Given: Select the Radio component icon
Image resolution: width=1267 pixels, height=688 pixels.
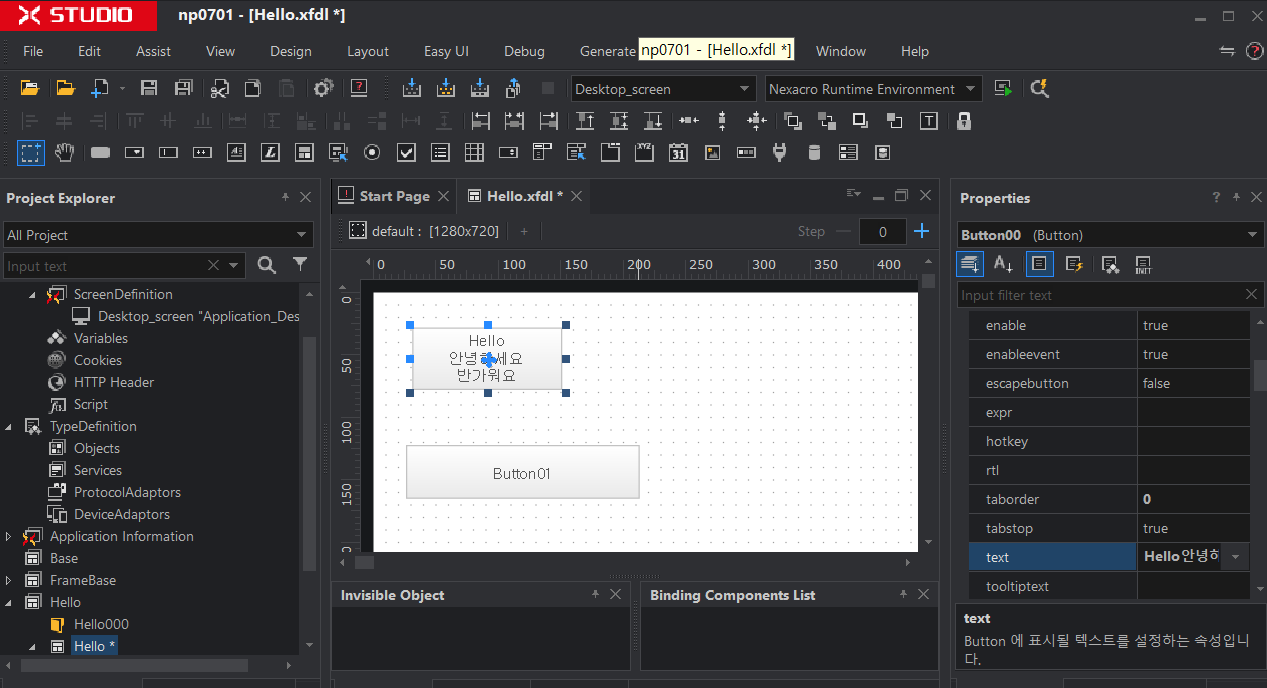Looking at the screenshot, I should [372, 153].
